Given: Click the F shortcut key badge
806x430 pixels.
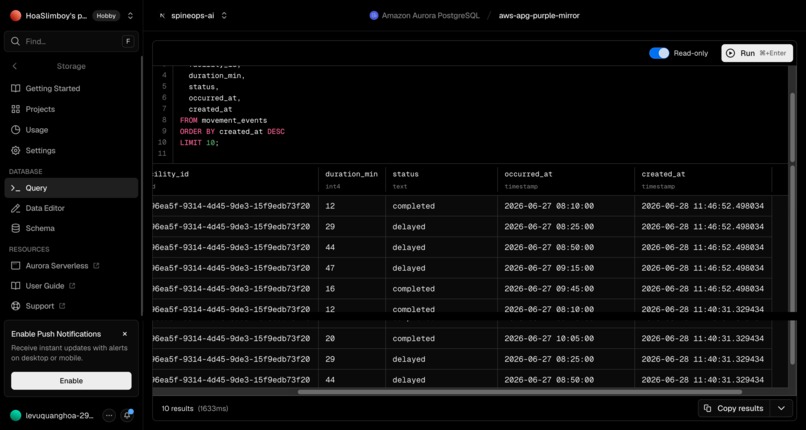Looking at the screenshot, I should (x=127, y=41).
